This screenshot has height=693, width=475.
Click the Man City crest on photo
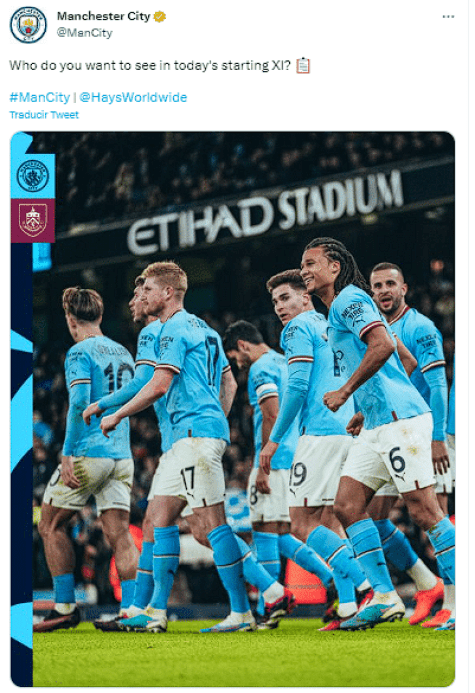coord(33,176)
